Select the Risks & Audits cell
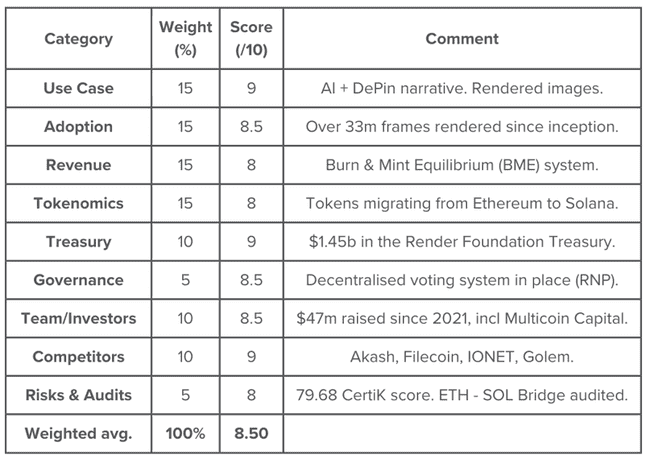The height and width of the screenshot is (459, 650). (78, 395)
